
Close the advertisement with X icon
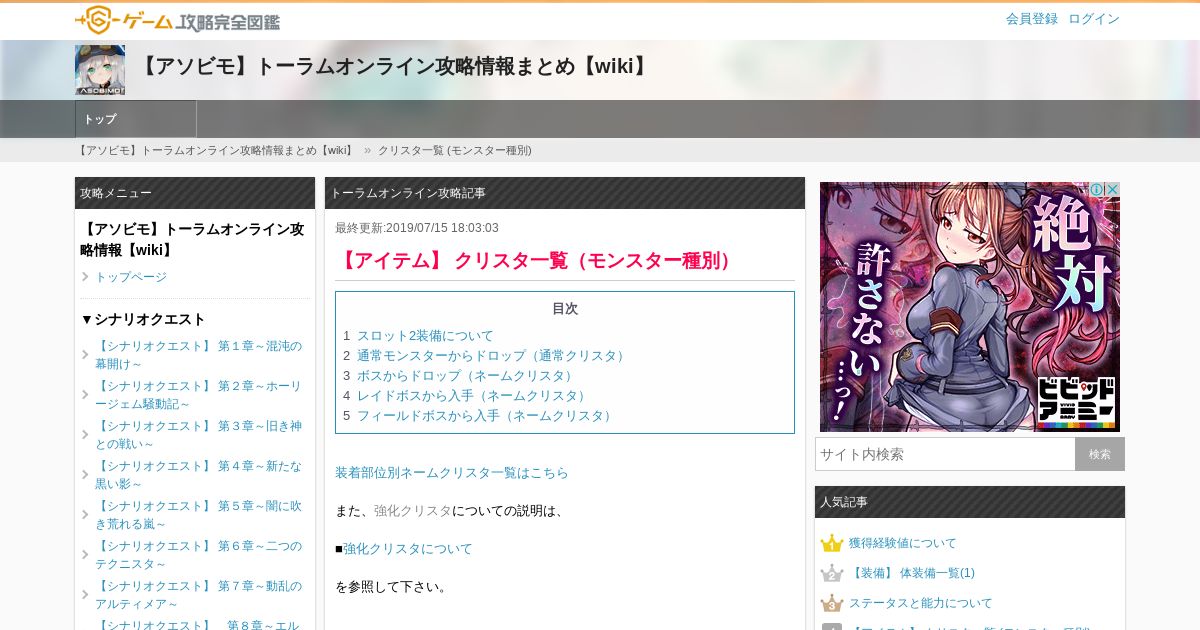1112,190
